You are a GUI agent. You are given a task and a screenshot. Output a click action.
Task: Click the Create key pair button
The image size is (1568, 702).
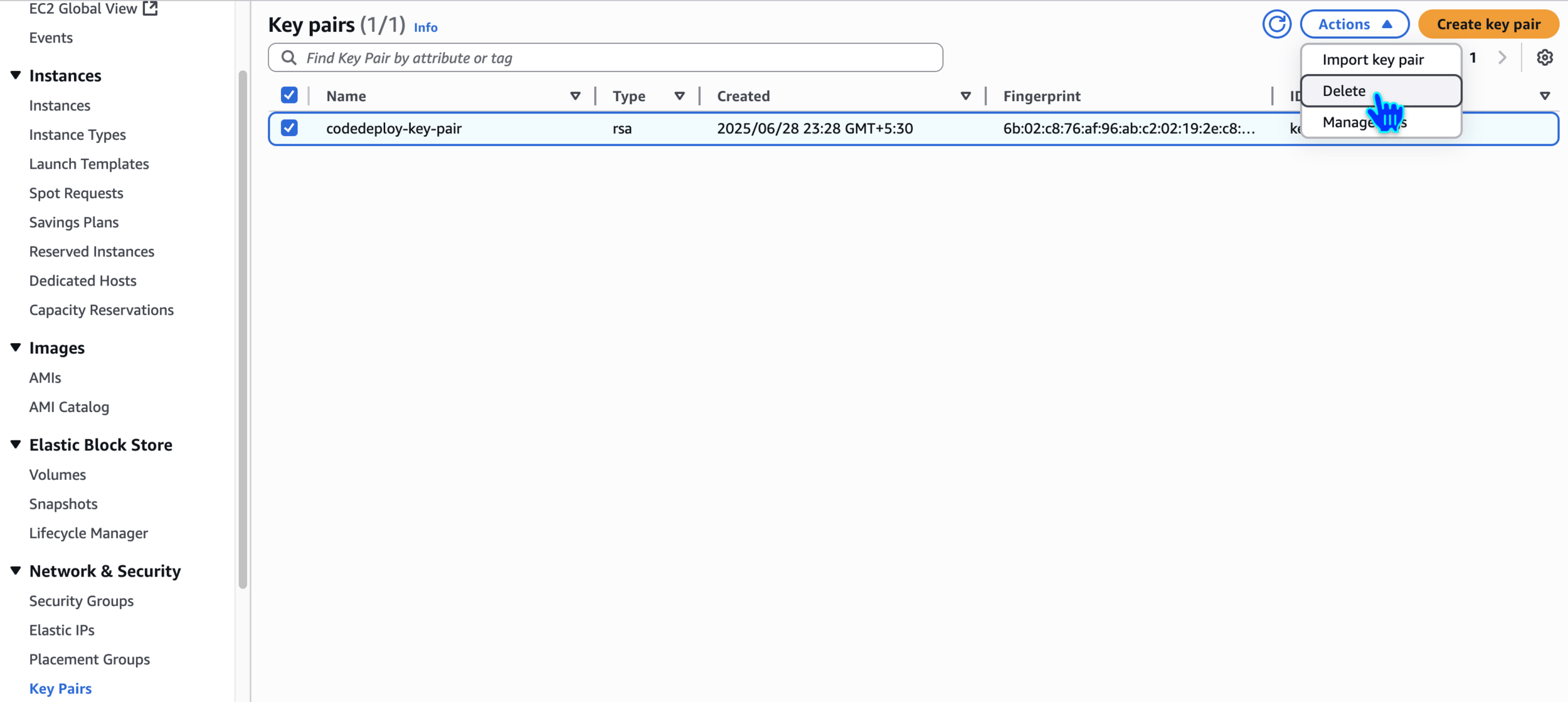(1488, 24)
